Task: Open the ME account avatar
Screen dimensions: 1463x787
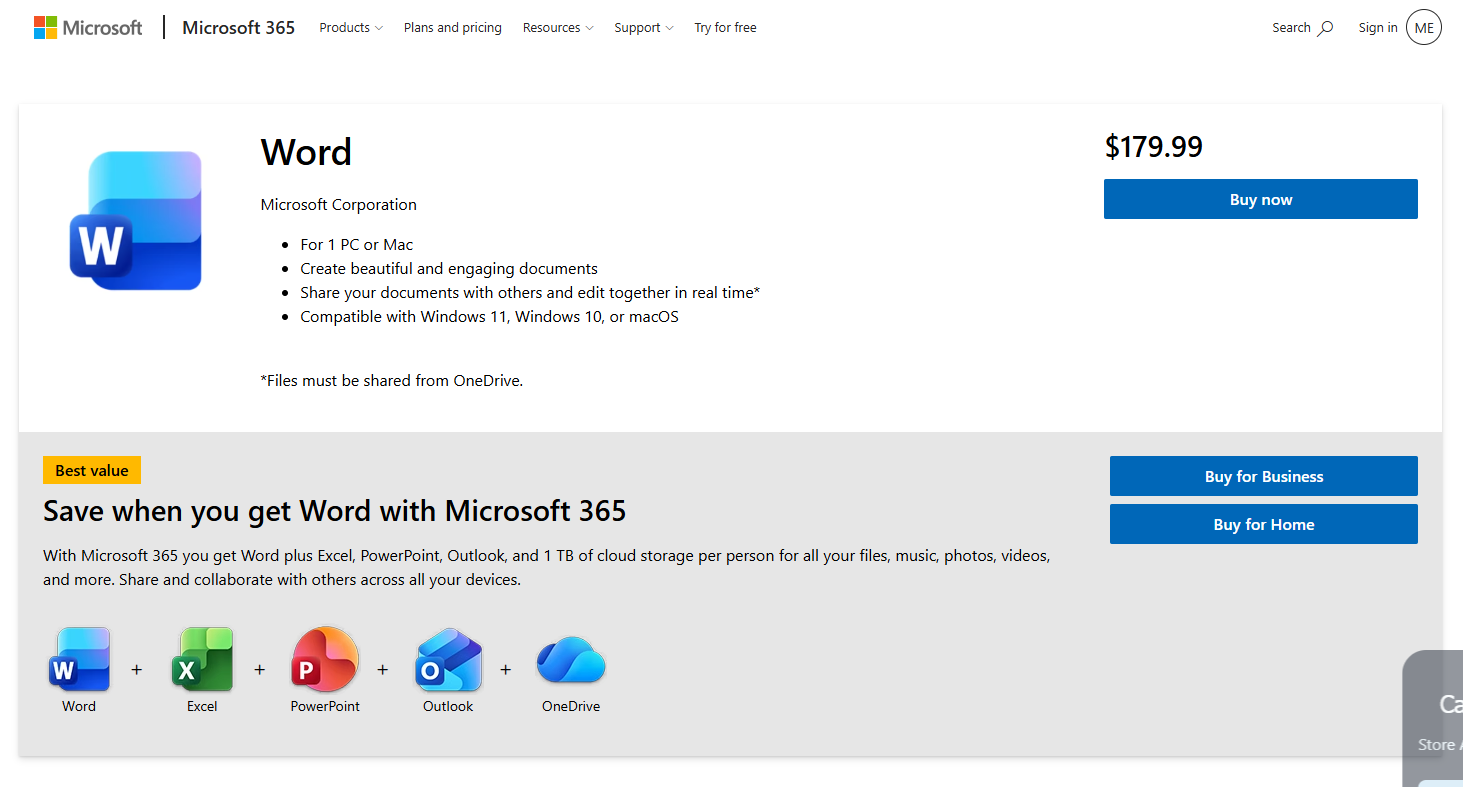Action: point(1424,28)
